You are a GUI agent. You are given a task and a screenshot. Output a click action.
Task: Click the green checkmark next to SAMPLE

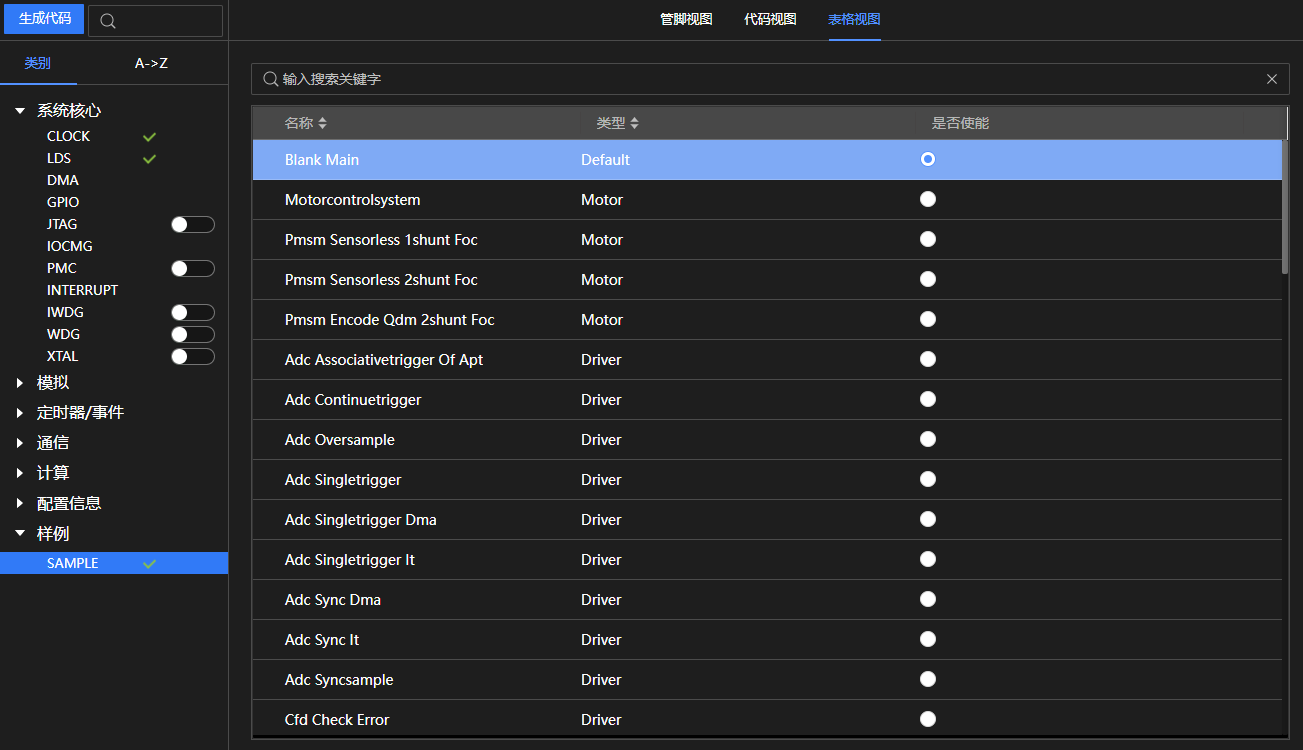tap(149, 564)
